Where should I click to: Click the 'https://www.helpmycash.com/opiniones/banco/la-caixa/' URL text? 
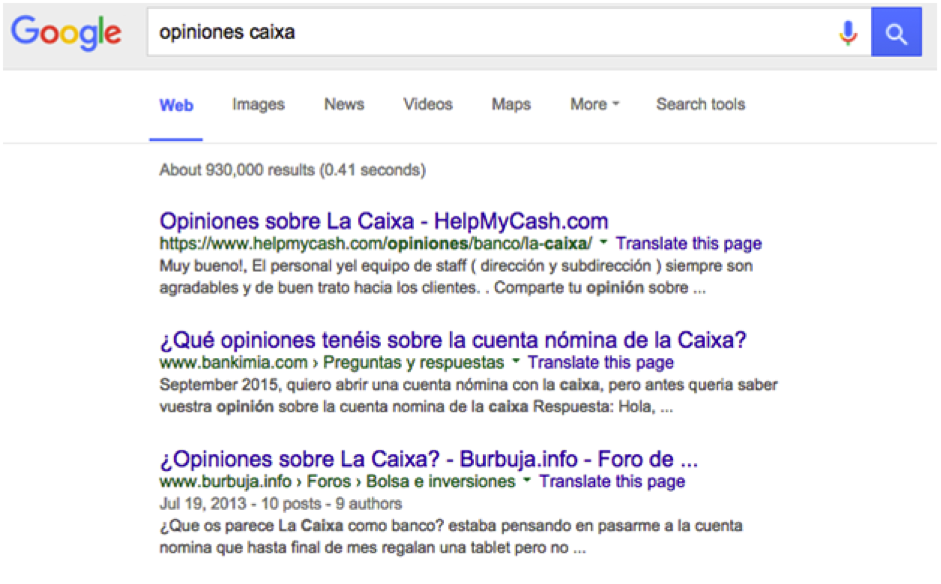tap(376, 244)
